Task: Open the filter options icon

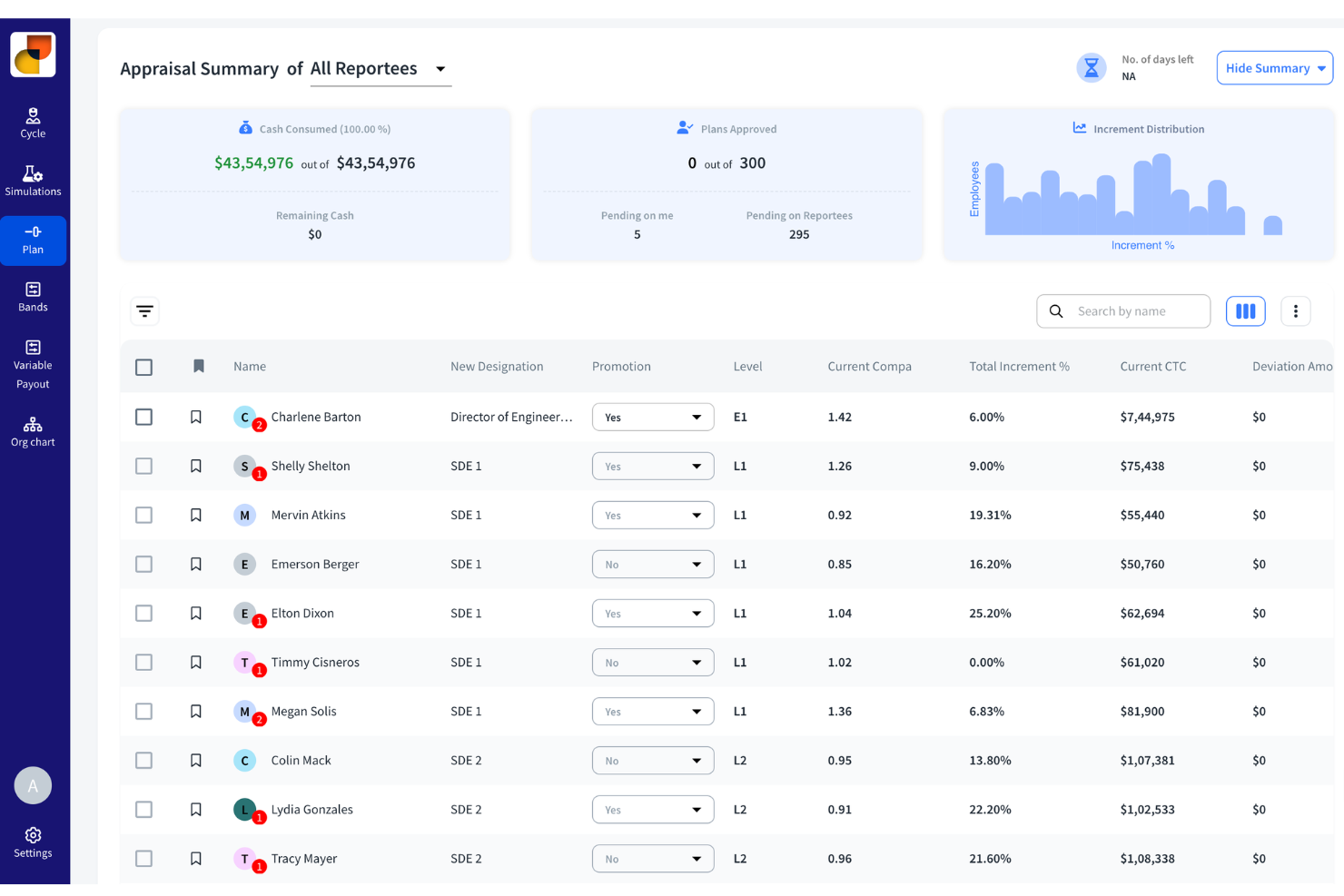Action: (x=144, y=311)
